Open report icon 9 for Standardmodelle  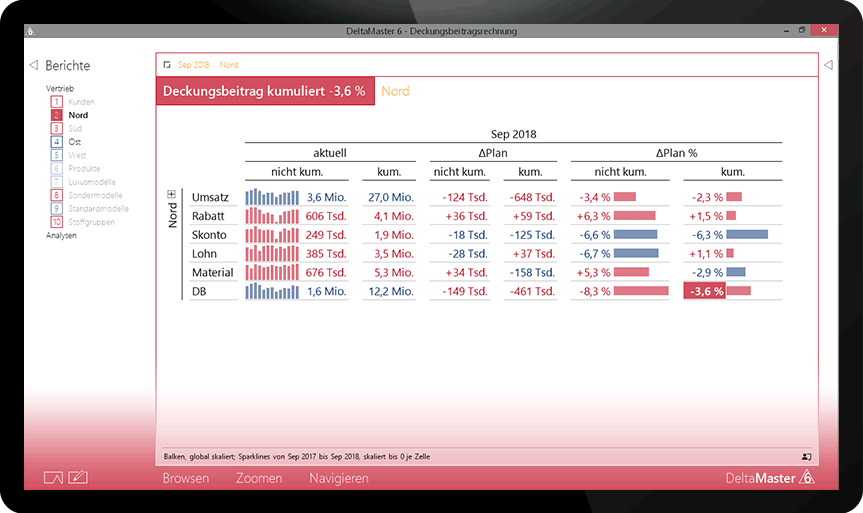pyautogui.click(x=57, y=209)
